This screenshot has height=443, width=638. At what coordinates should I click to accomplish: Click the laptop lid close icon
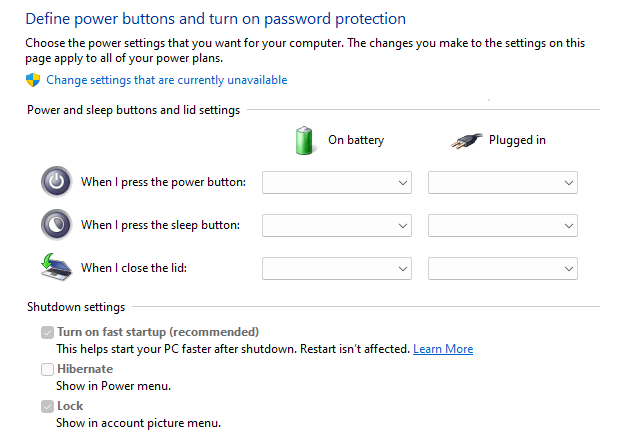pyautogui.click(x=56, y=268)
